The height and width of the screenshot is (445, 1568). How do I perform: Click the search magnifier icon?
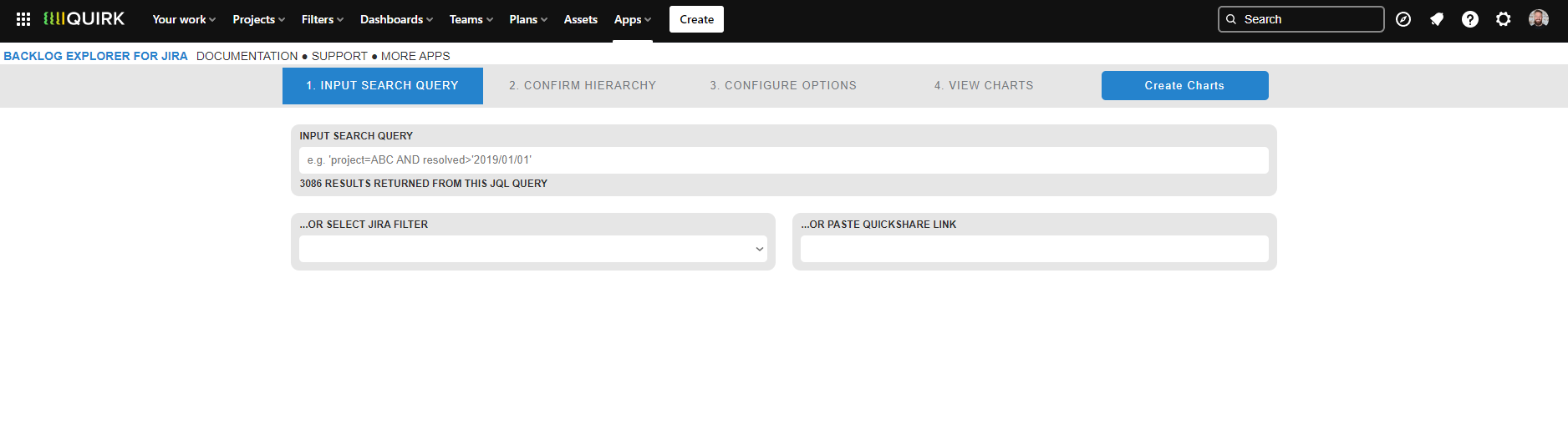click(1231, 19)
